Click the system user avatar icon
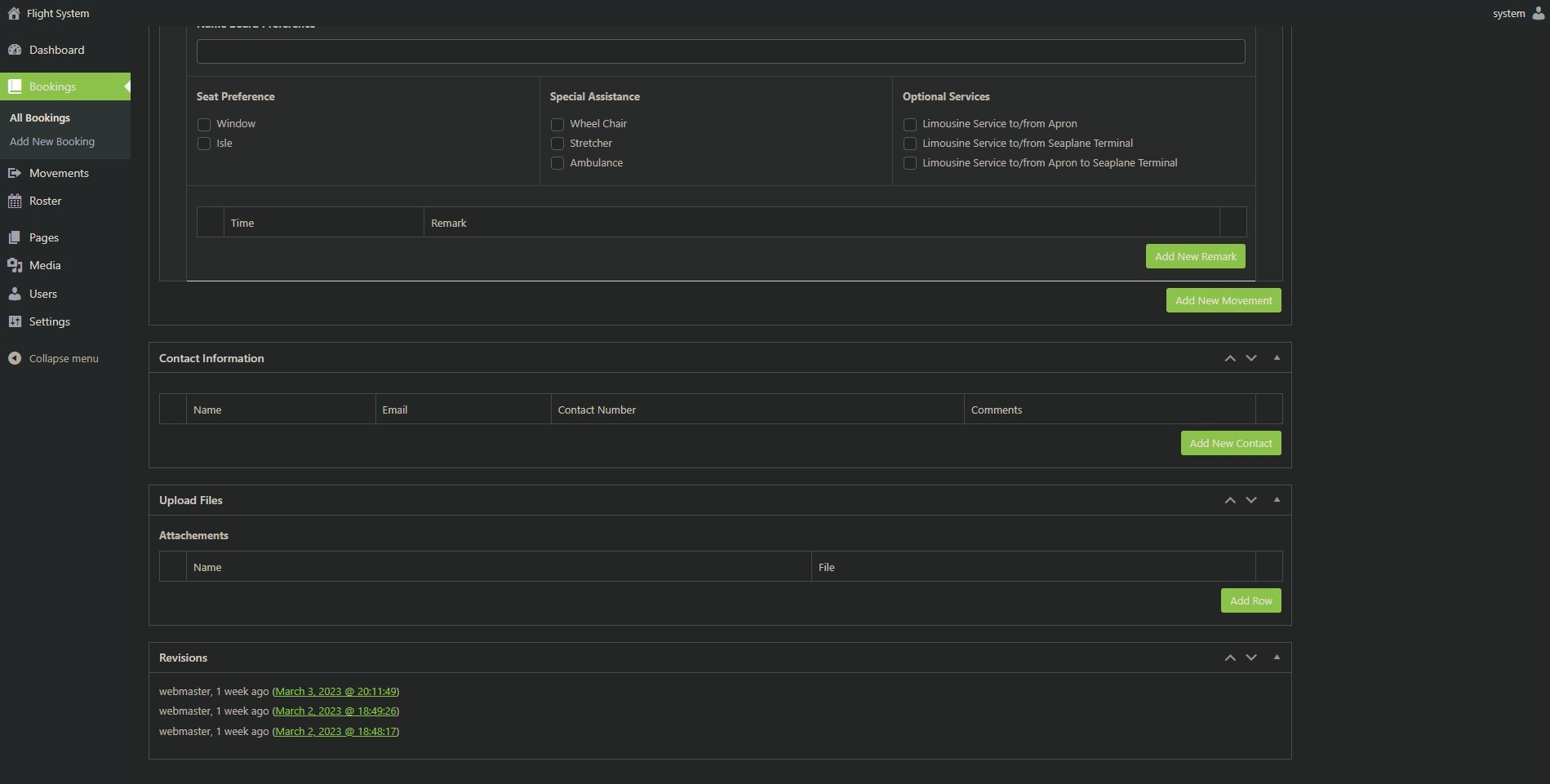Image resolution: width=1550 pixels, height=784 pixels. (1539, 13)
